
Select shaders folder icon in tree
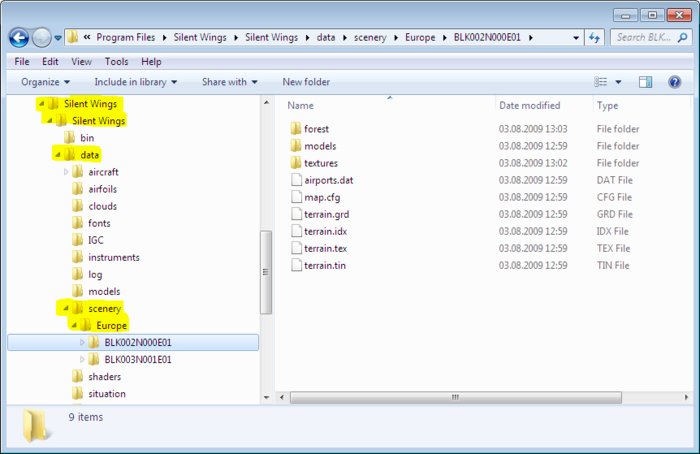pyautogui.click(x=77, y=376)
